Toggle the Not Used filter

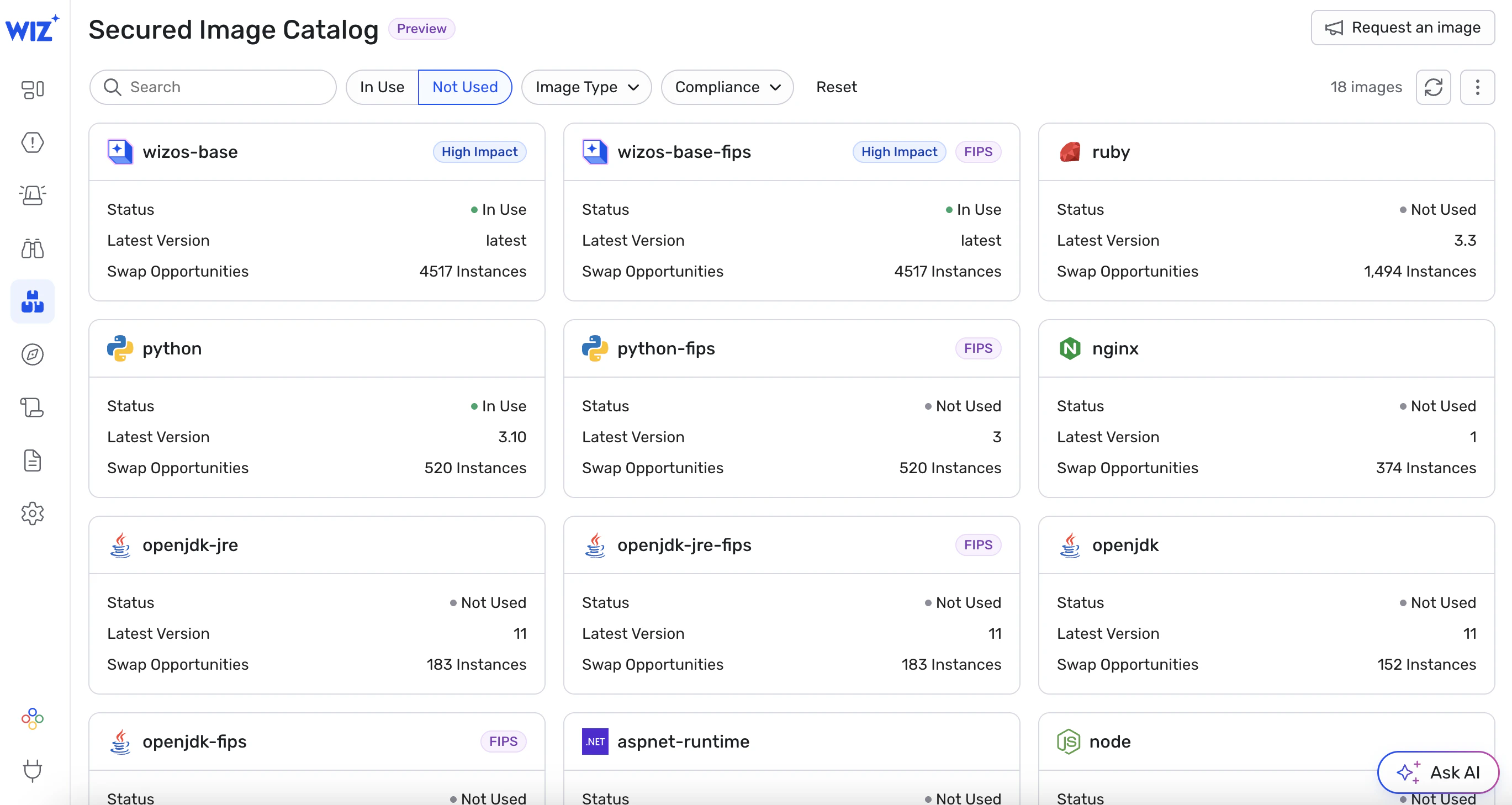pos(465,87)
